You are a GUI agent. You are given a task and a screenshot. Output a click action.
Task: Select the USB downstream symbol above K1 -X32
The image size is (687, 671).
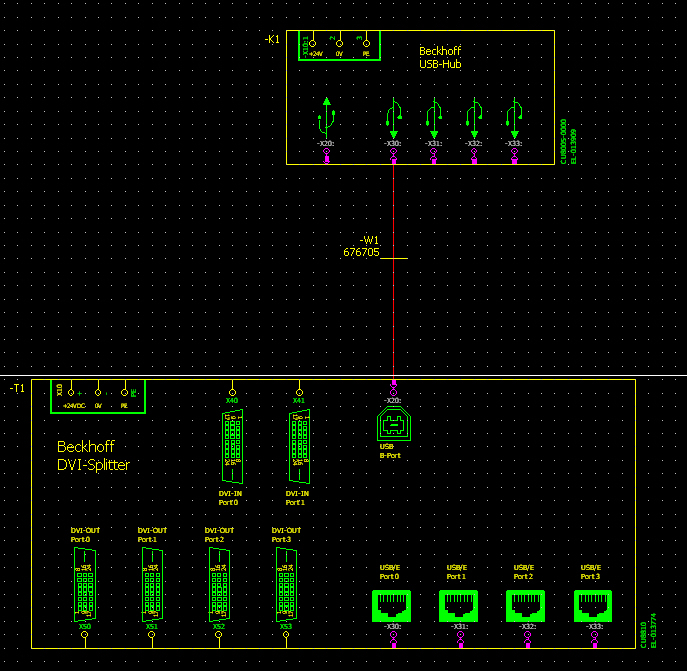click(x=474, y=117)
